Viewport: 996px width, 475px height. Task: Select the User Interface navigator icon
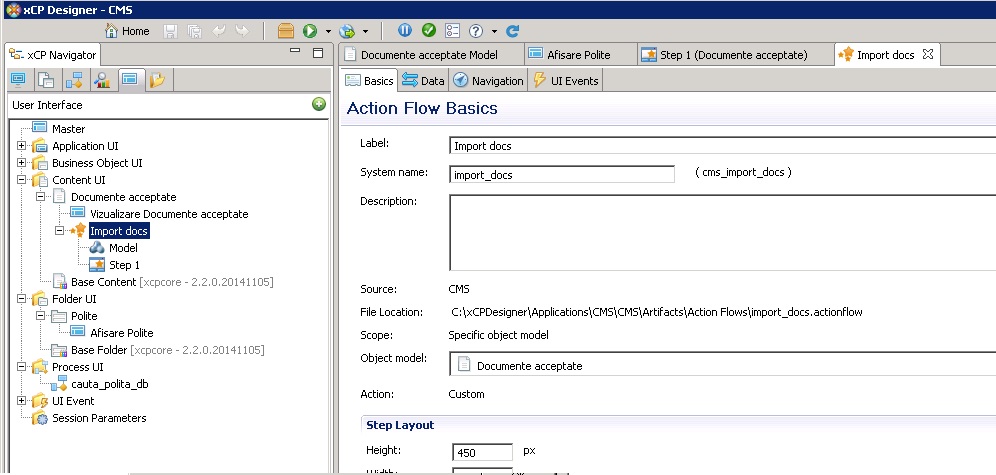[x=130, y=80]
